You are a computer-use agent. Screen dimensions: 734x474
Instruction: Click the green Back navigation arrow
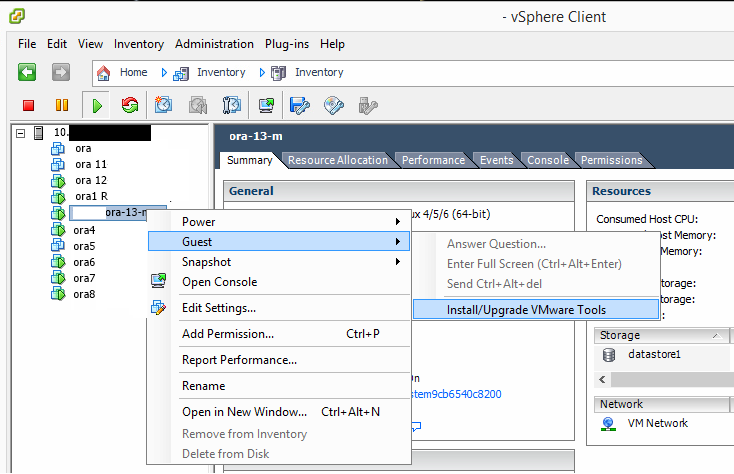click(x=27, y=72)
